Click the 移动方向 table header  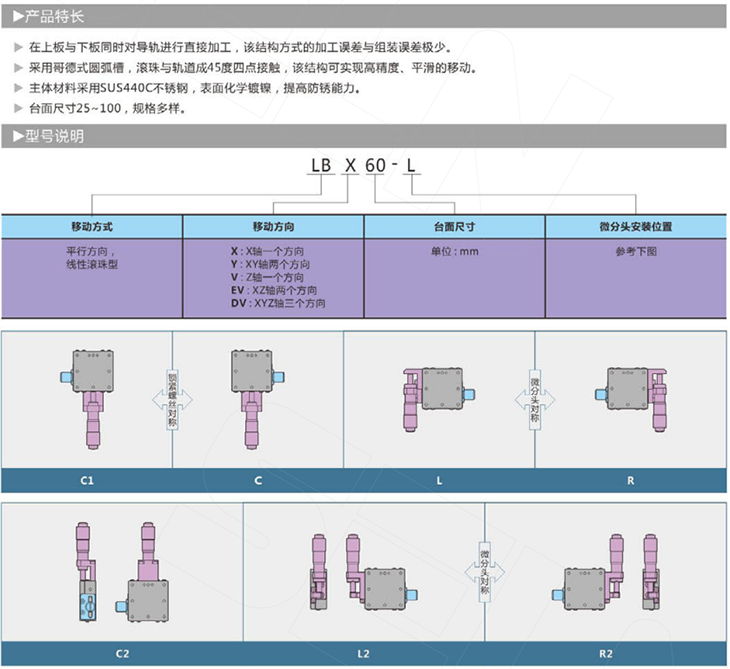(x=272, y=227)
